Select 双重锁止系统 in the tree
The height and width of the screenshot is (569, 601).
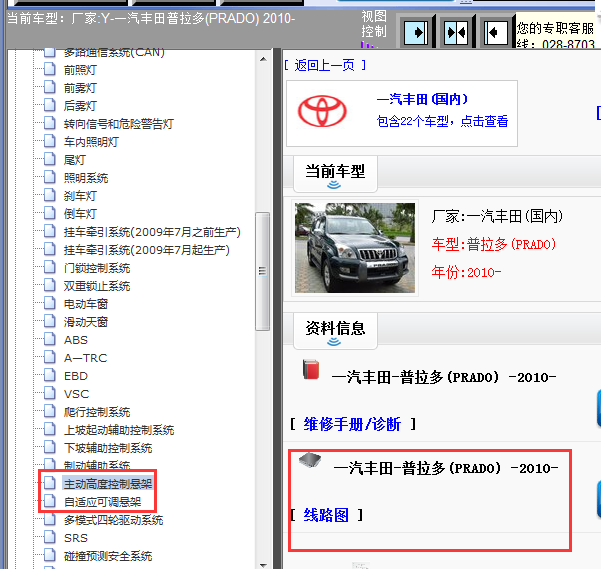coord(97,286)
